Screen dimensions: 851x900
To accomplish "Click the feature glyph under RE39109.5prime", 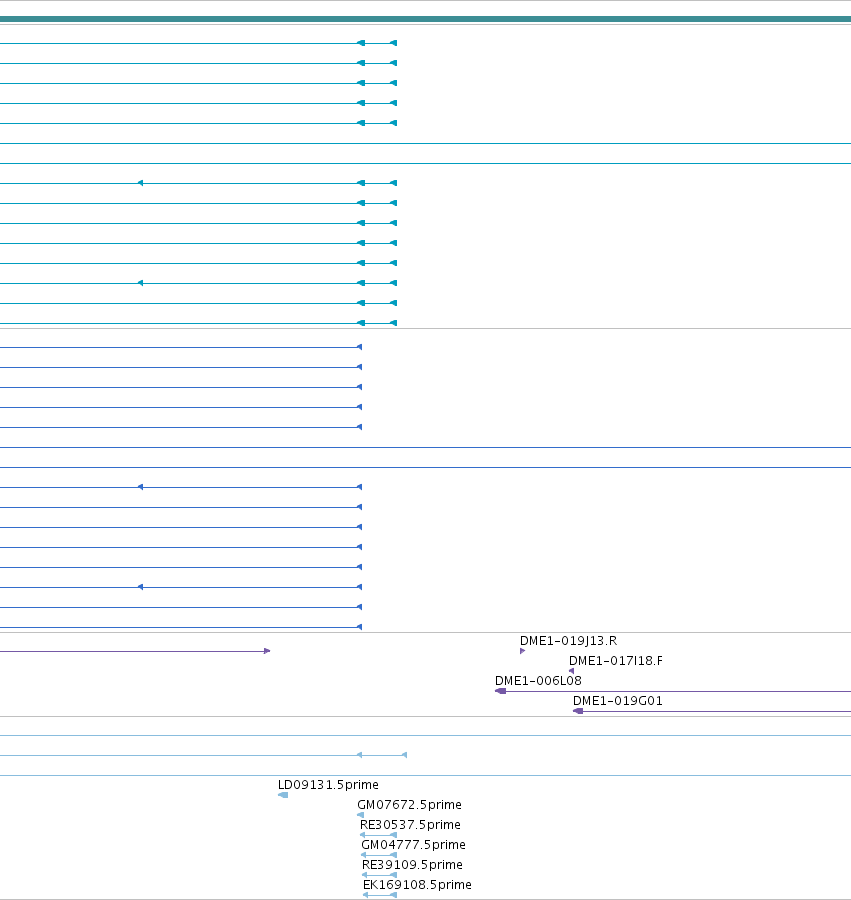I will point(379,875).
